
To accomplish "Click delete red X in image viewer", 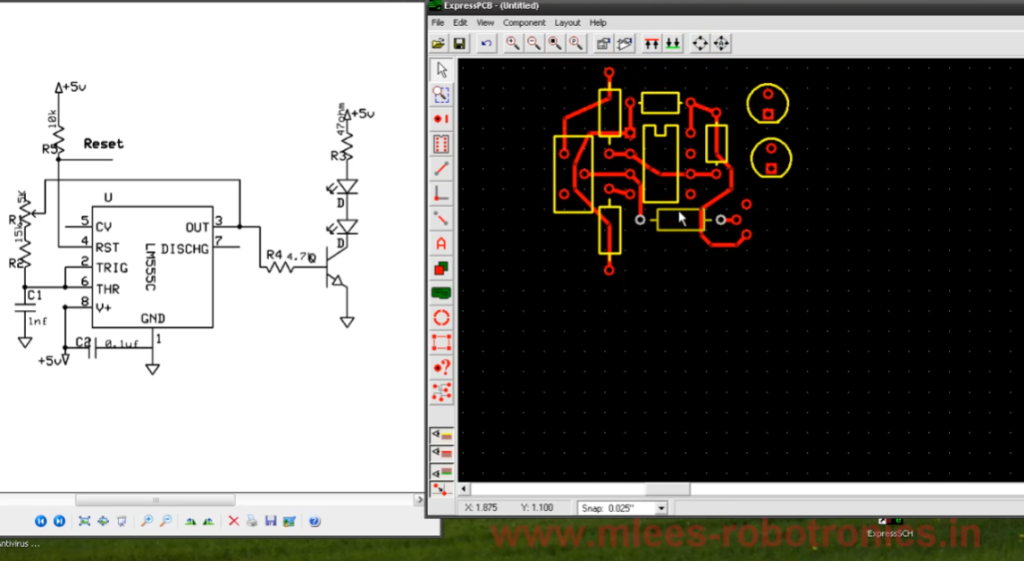I will [x=233, y=521].
